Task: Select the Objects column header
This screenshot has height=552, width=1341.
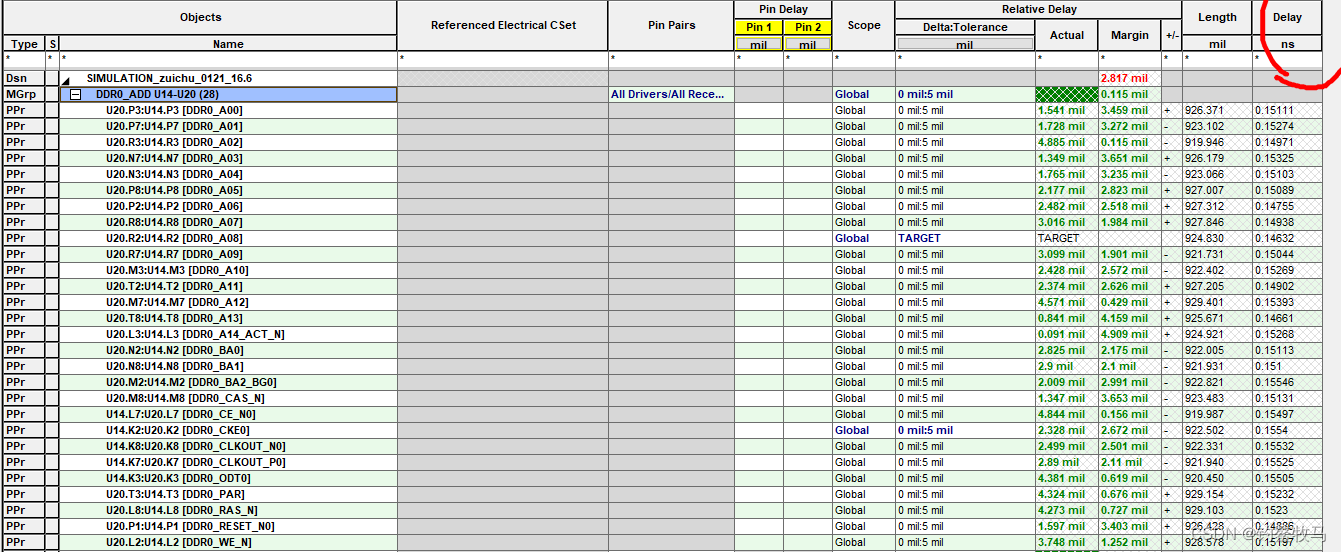Action: coord(201,17)
